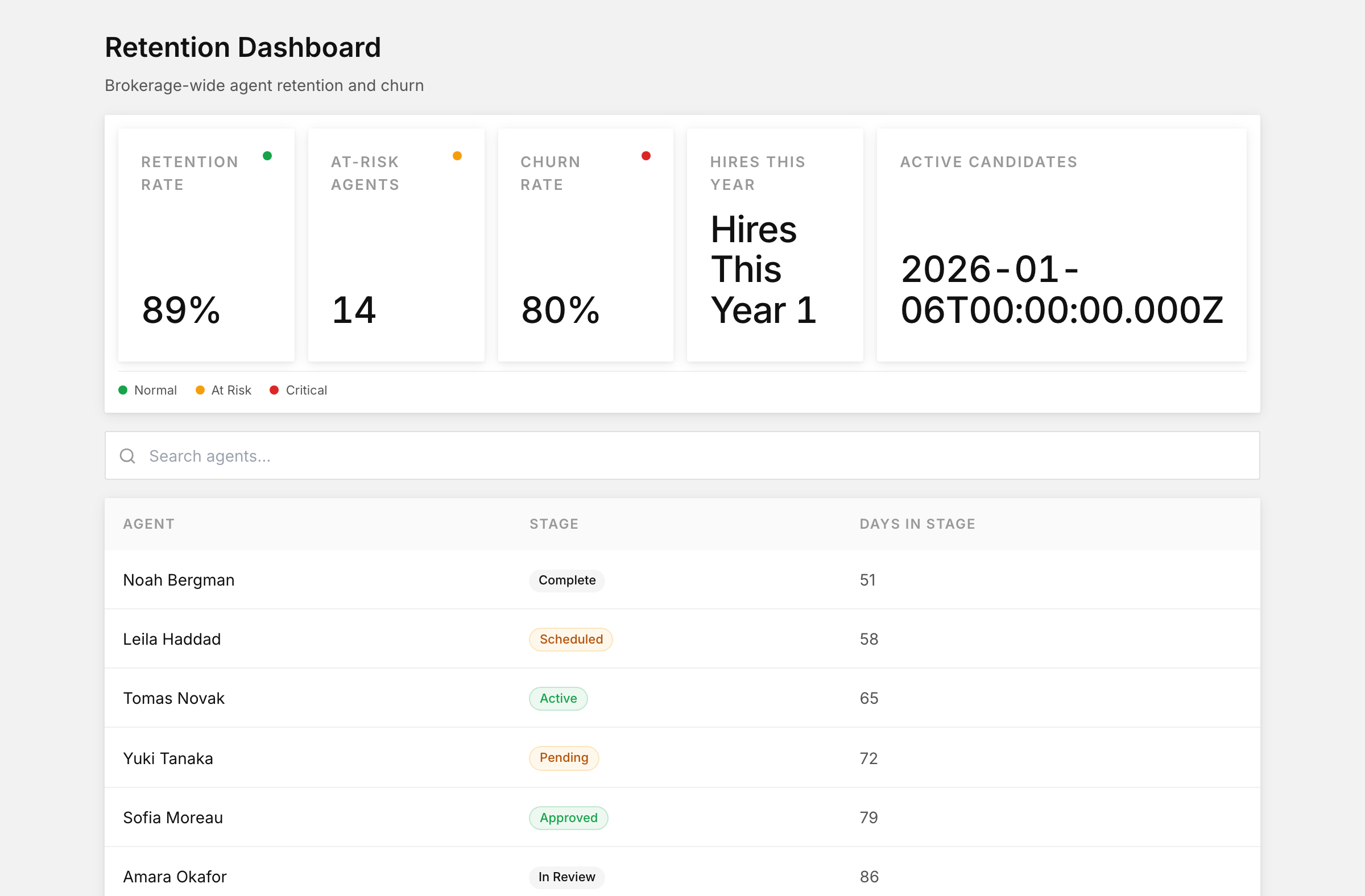Select agent Leila Haddad
This screenshot has height=896, width=1365.
[x=172, y=639]
